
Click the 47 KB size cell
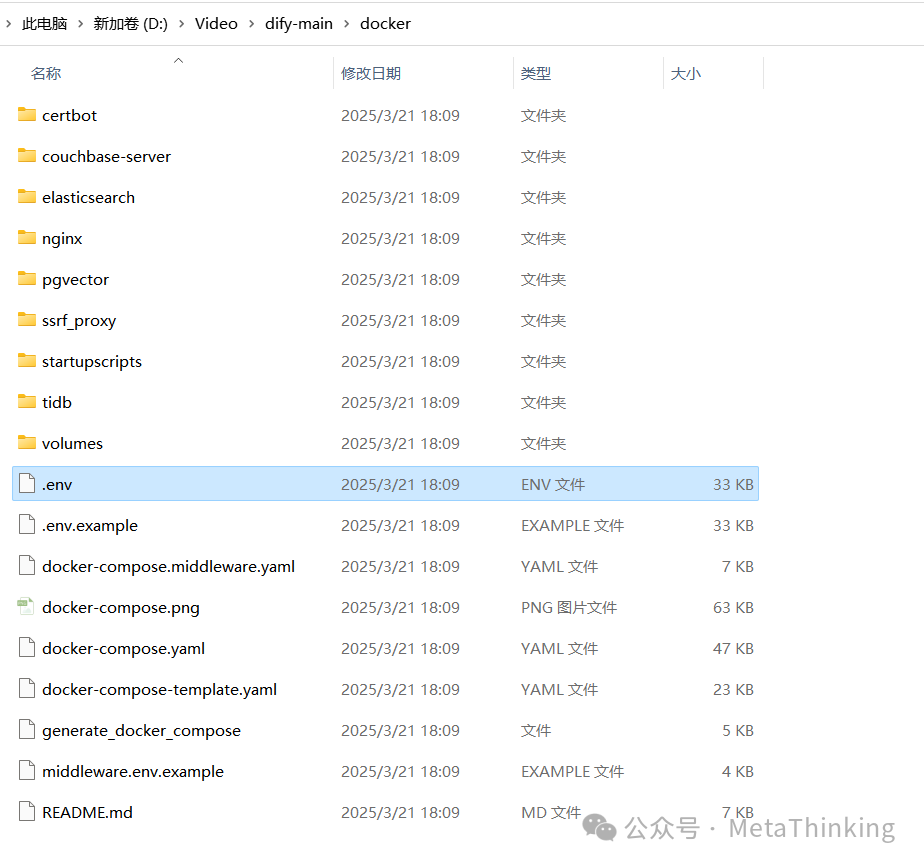tap(733, 648)
